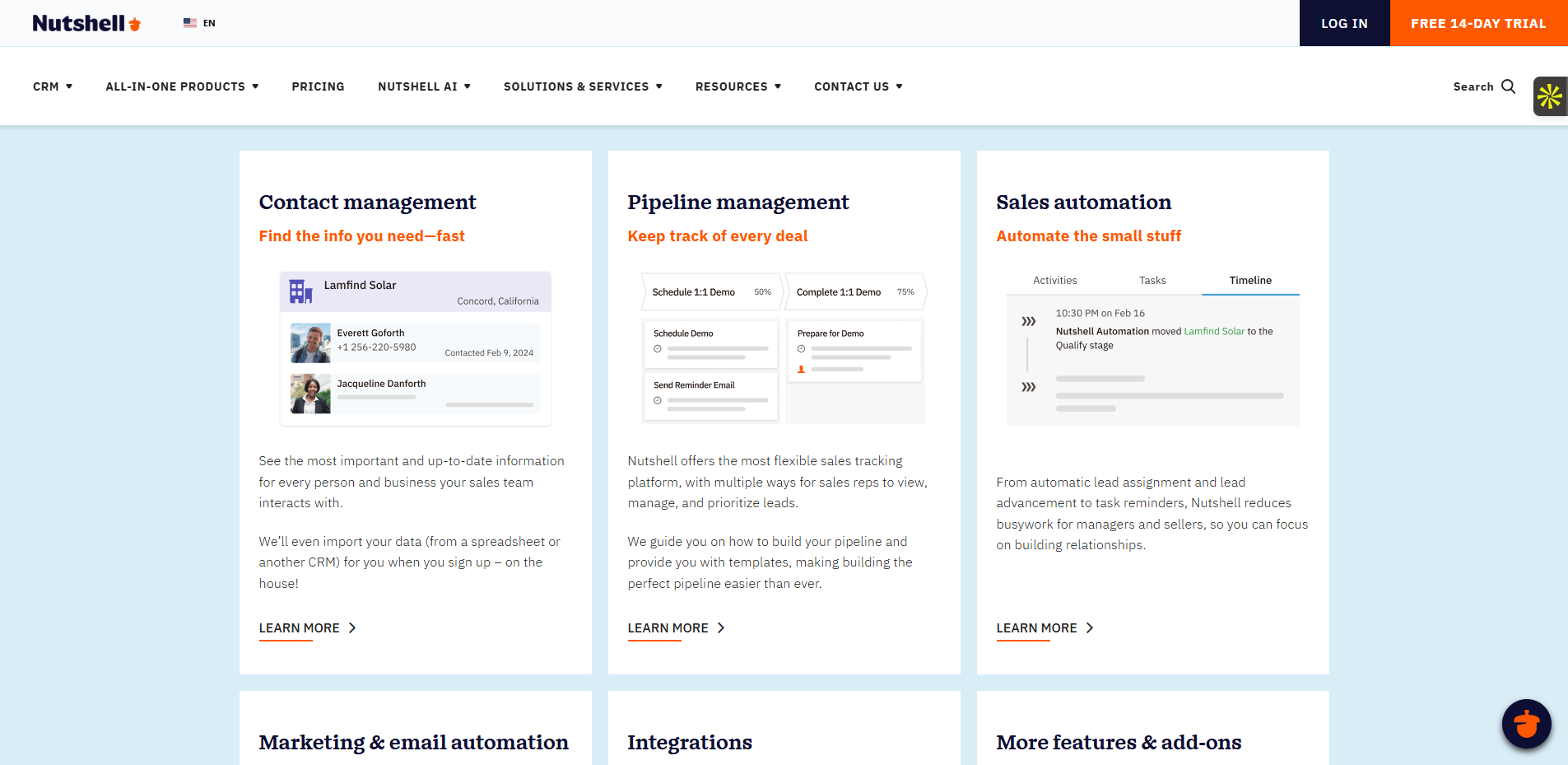Click the Integrations heading
Image resolution: width=1568 pixels, height=765 pixels.
tap(690, 742)
